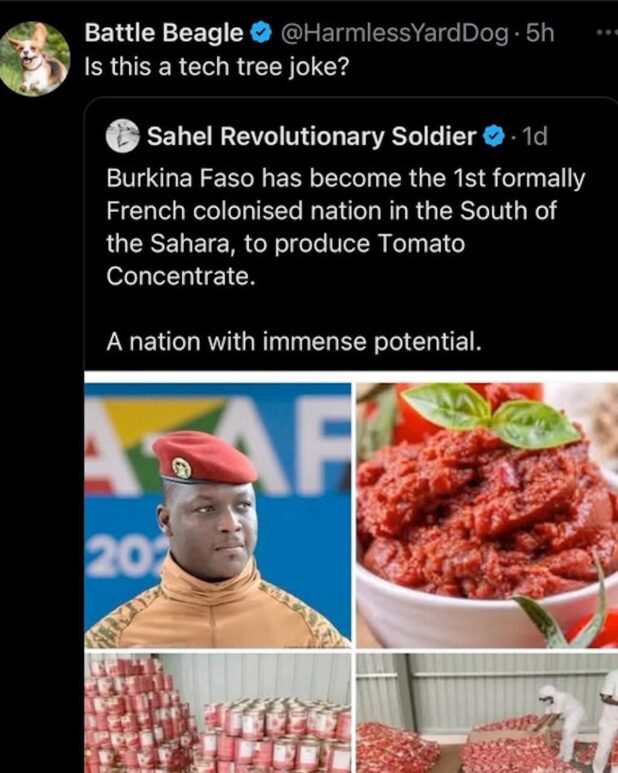Click the red beret in soldier photo
Image resolution: width=618 pixels, height=773 pixels.
click(x=203, y=458)
